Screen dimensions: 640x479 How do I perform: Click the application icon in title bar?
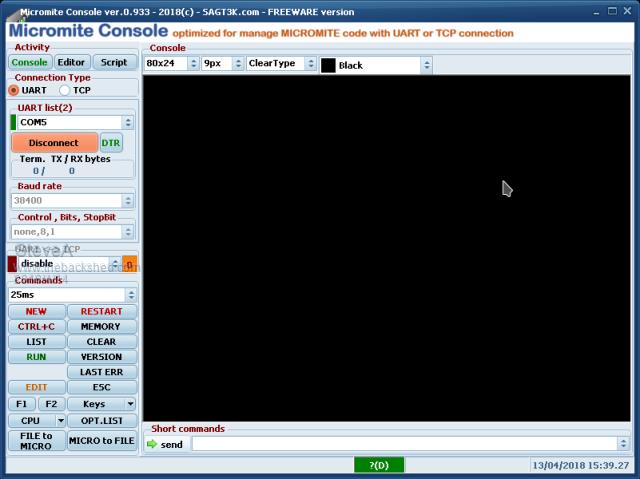coord(10,8)
